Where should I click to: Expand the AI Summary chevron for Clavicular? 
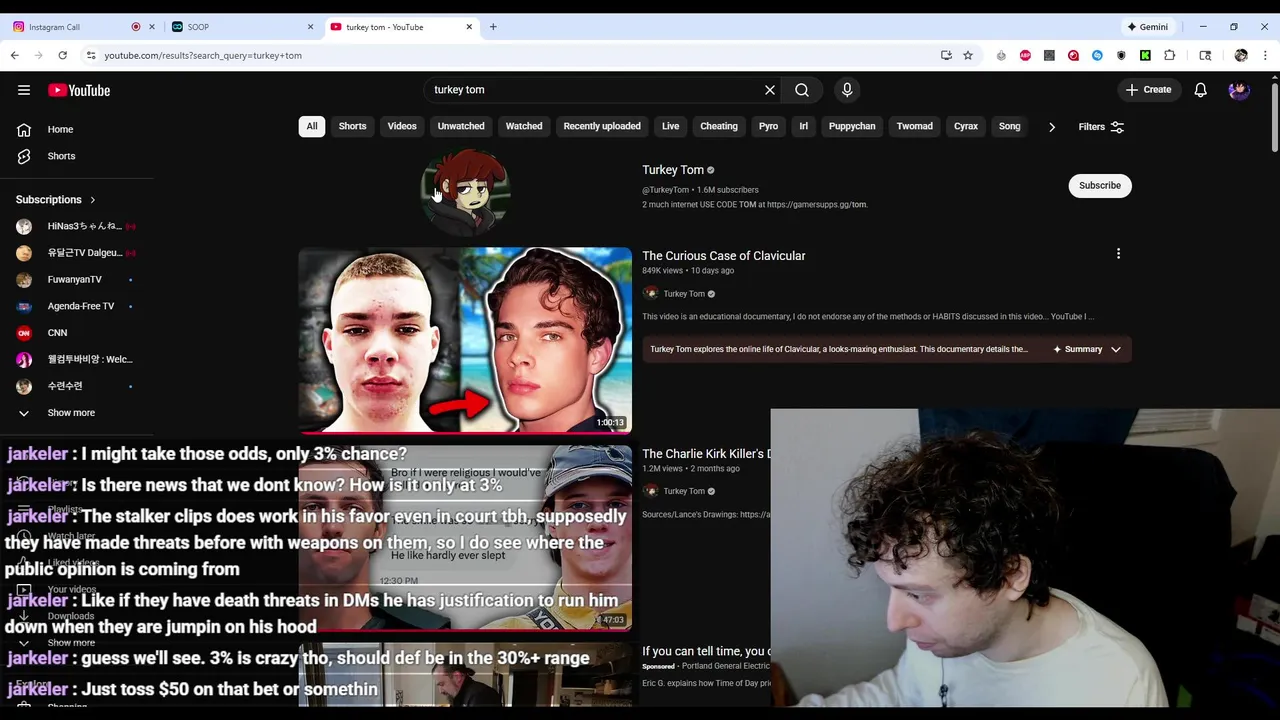(1116, 349)
